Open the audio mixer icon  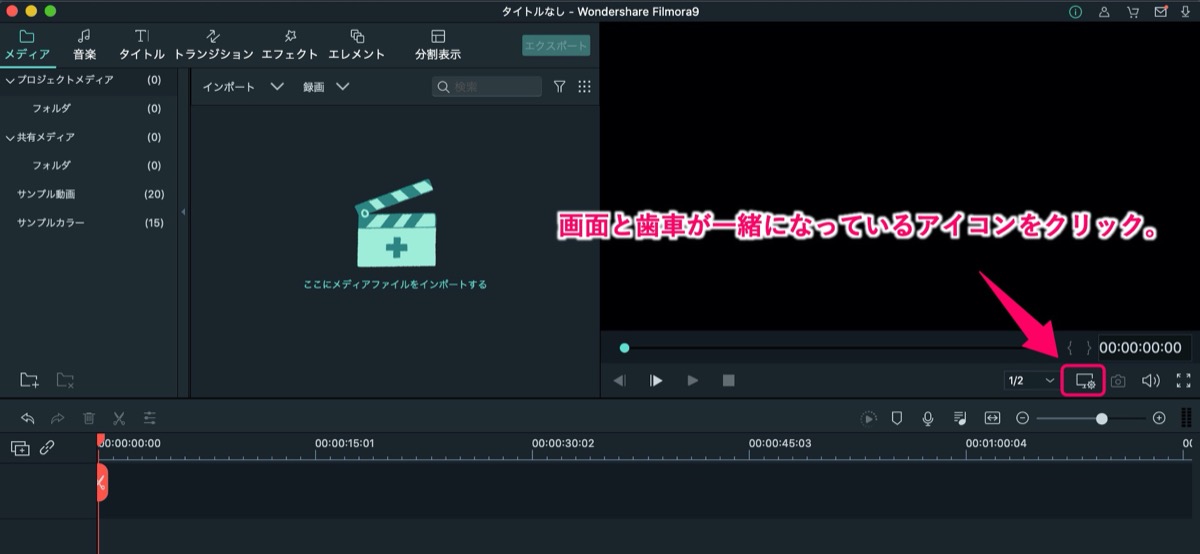pos(960,418)
